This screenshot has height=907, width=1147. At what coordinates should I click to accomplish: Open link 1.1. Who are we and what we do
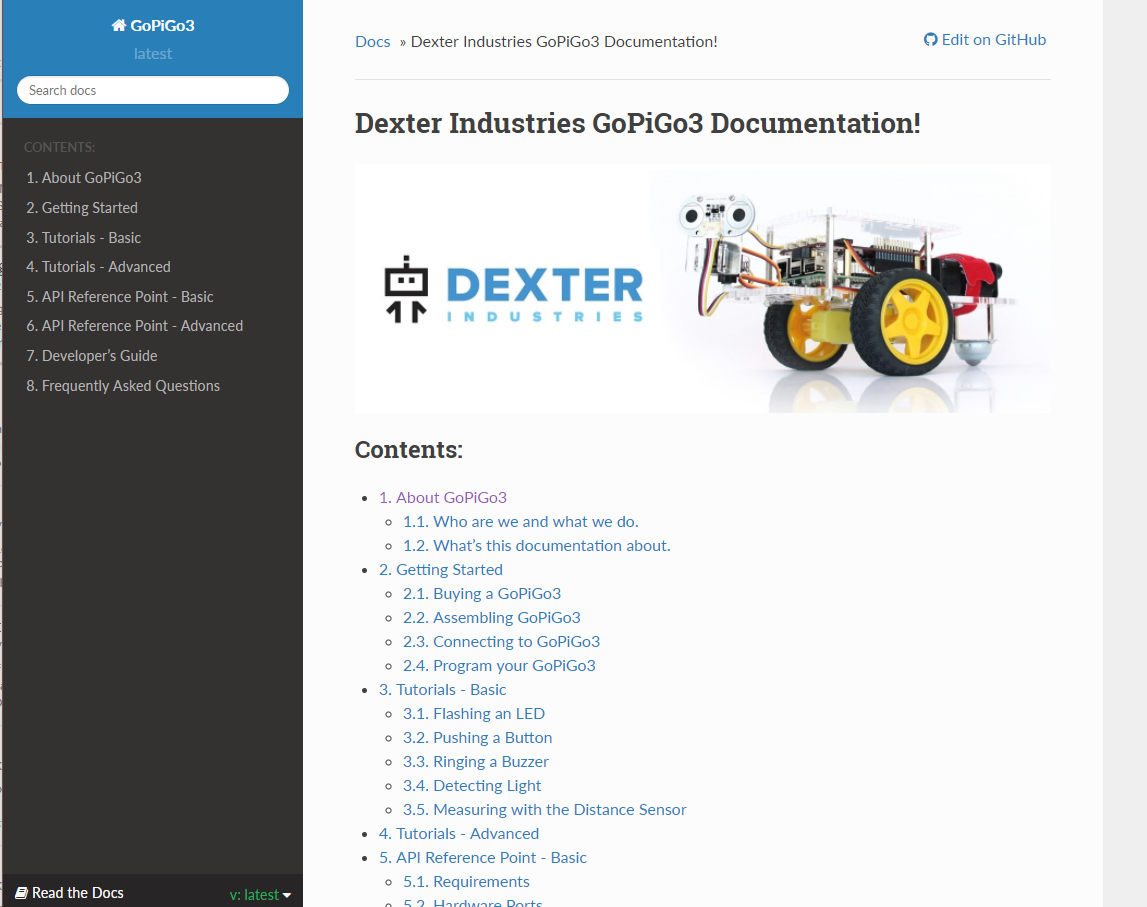521,522
